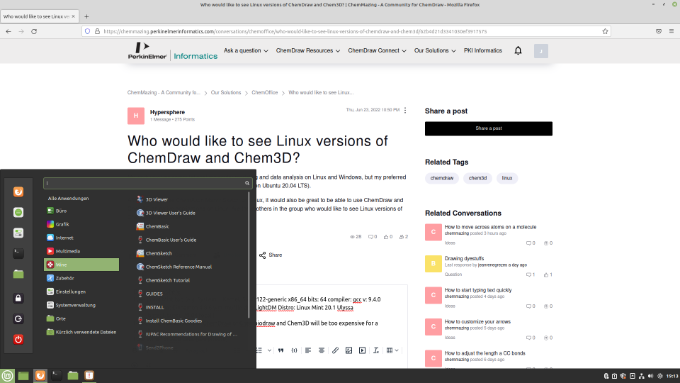Viewport: 680px width, 383px height.
Task: Click the application list scrollbar
Action: pyautogui.click(x=249, y=256)
